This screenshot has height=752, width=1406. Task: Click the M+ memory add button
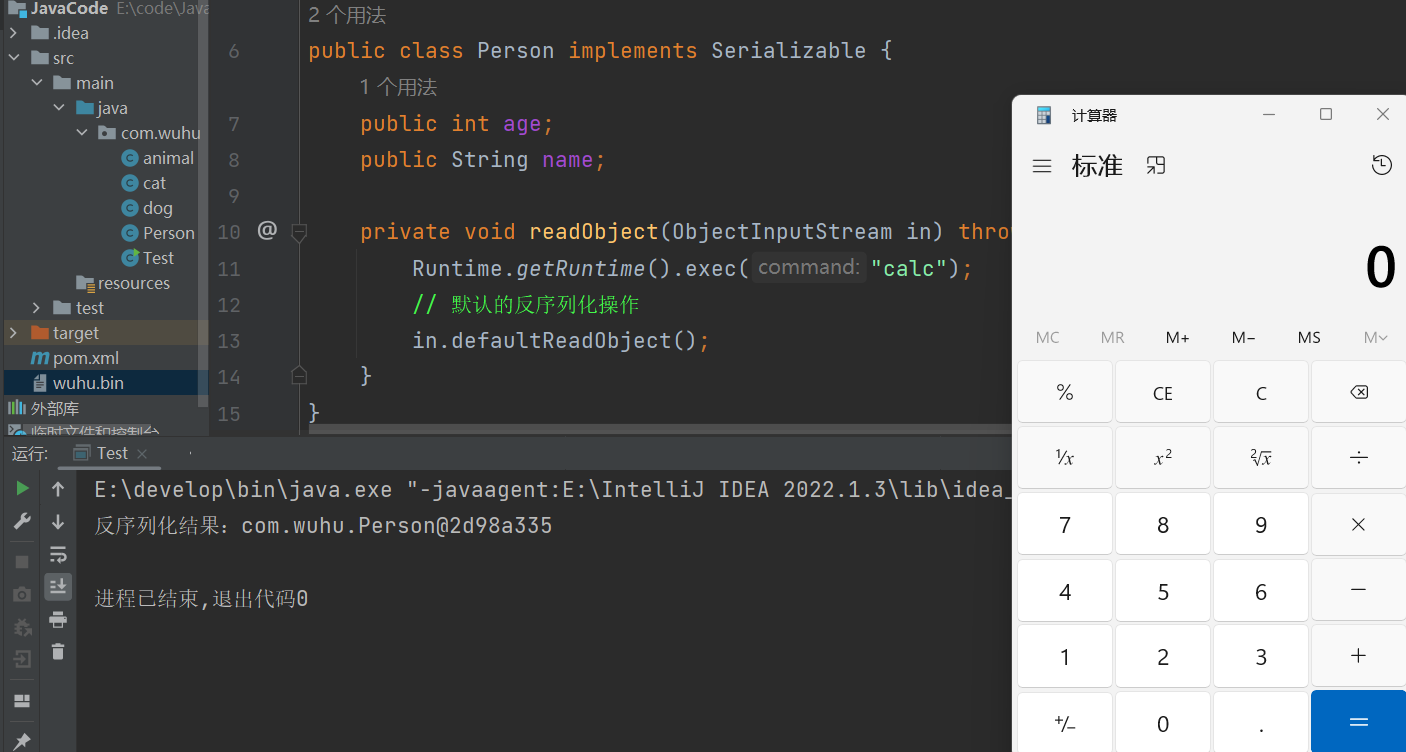pos(1178,338)
